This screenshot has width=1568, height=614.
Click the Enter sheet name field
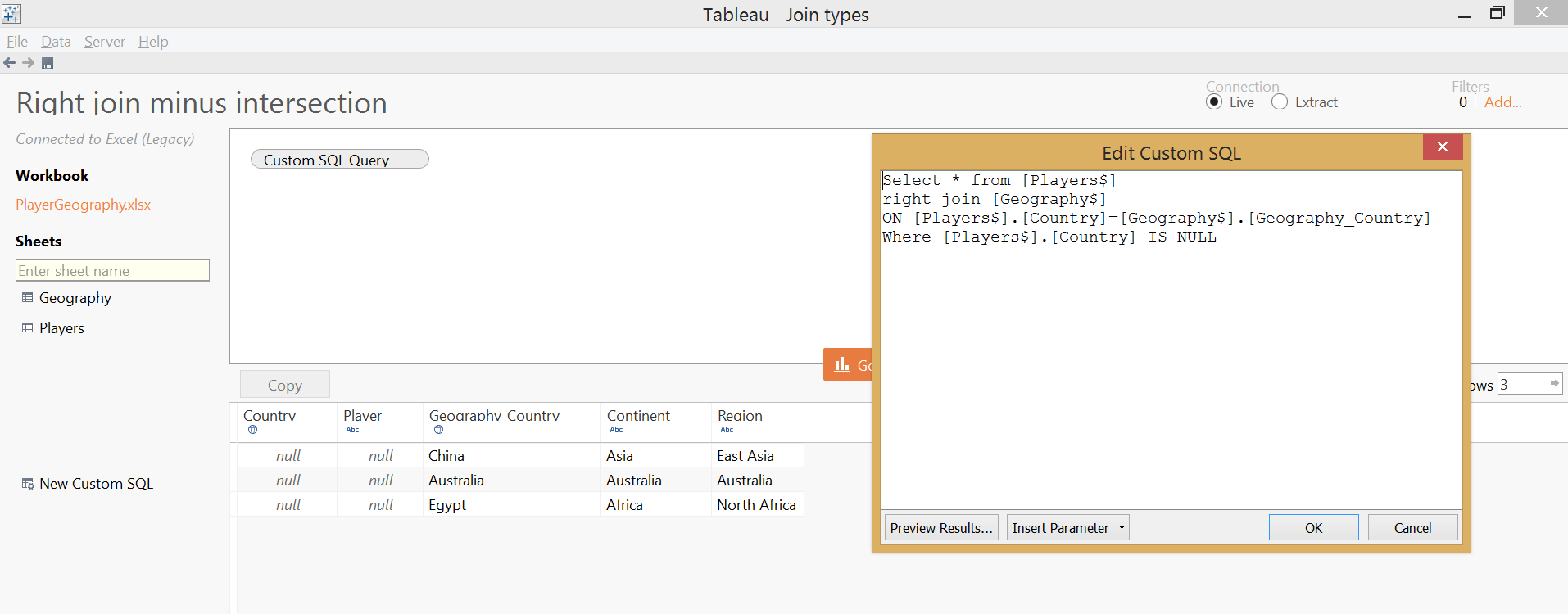pos(112,270)
